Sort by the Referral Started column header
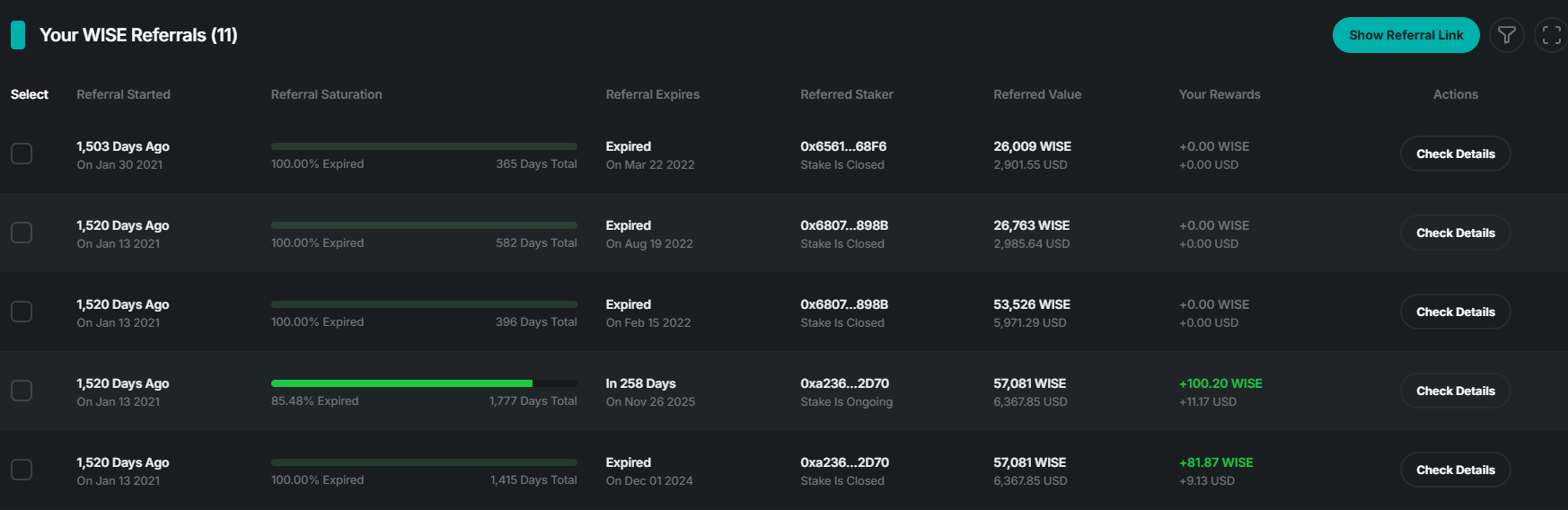The width and height of the screenshot is (1568, 510). click(x=123, y=94)
